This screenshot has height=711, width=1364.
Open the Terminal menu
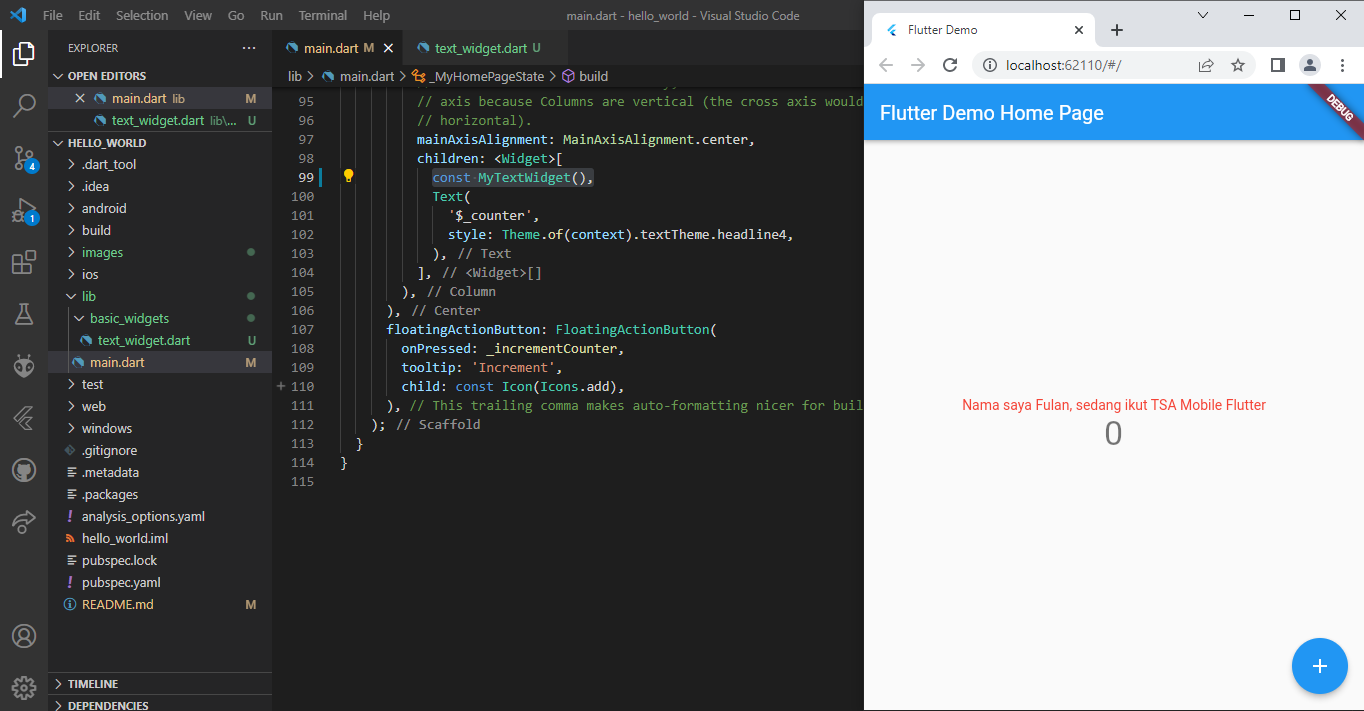tap(322, 15)
